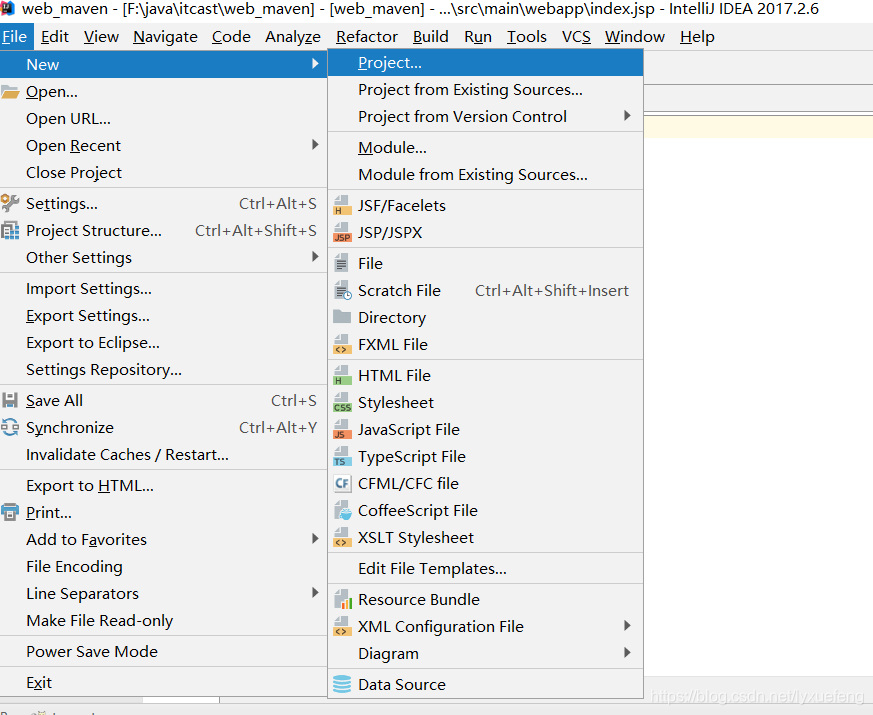Click the Open folder icon
The image size is (873, 715).
point(10,91)
